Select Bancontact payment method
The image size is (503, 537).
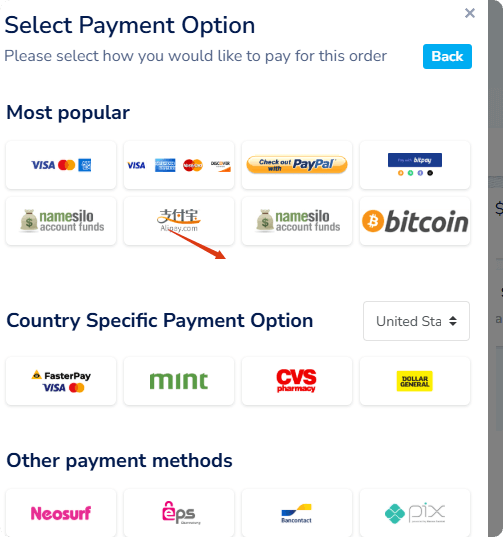[x=297, y=513]
